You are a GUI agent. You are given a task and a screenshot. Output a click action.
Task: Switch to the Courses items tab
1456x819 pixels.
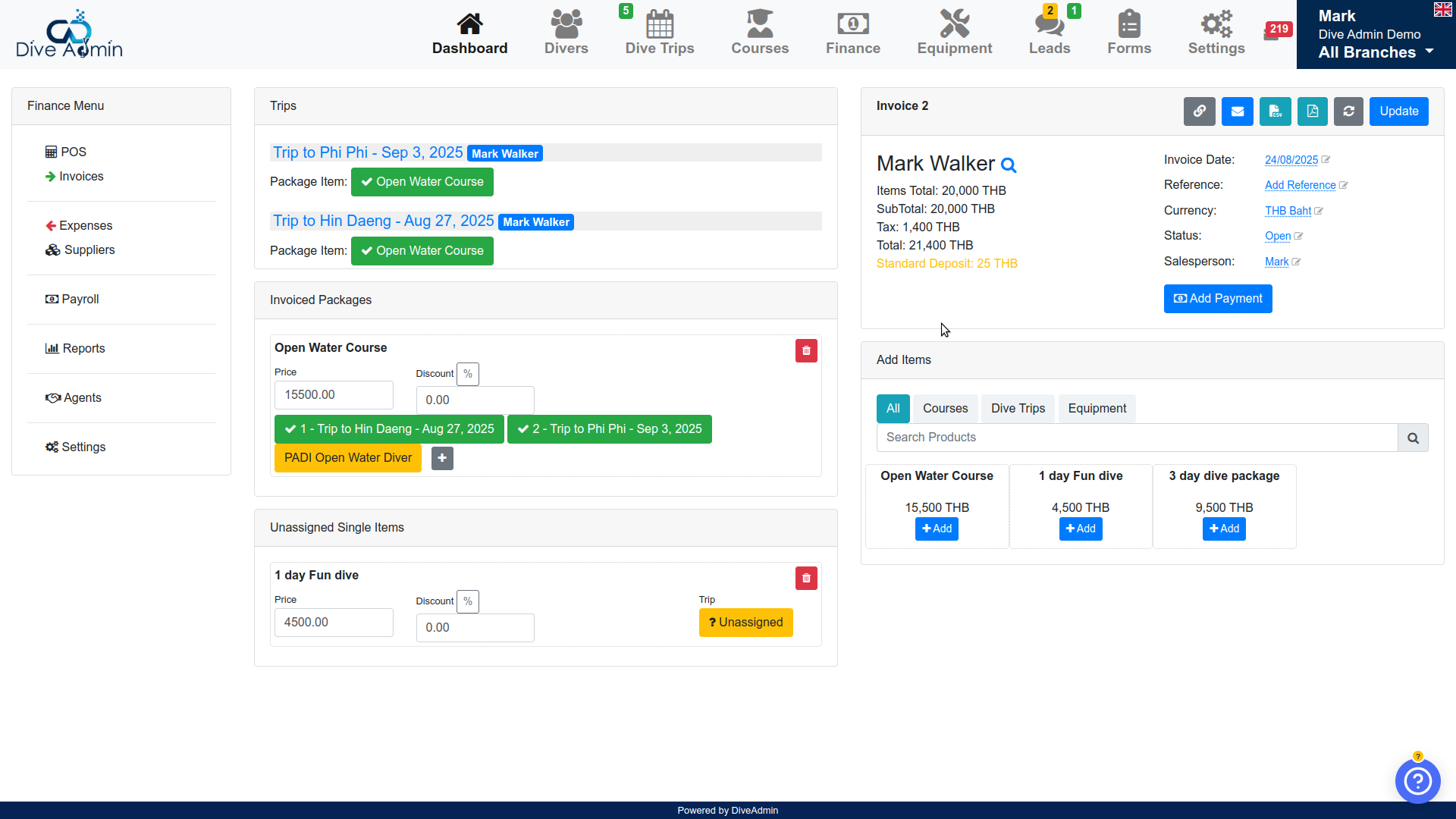tap(945, 409)
